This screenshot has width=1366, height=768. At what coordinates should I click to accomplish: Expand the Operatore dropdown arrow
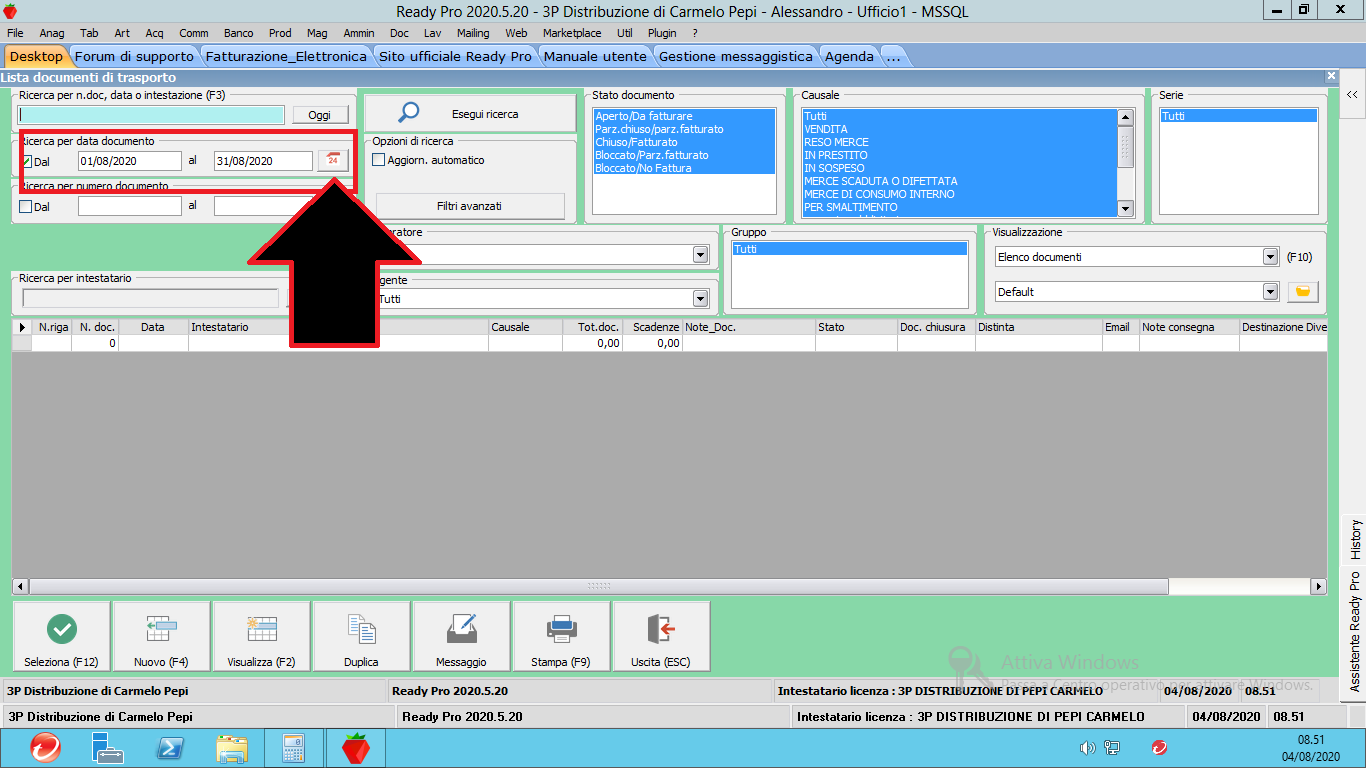tap(700, 255)
